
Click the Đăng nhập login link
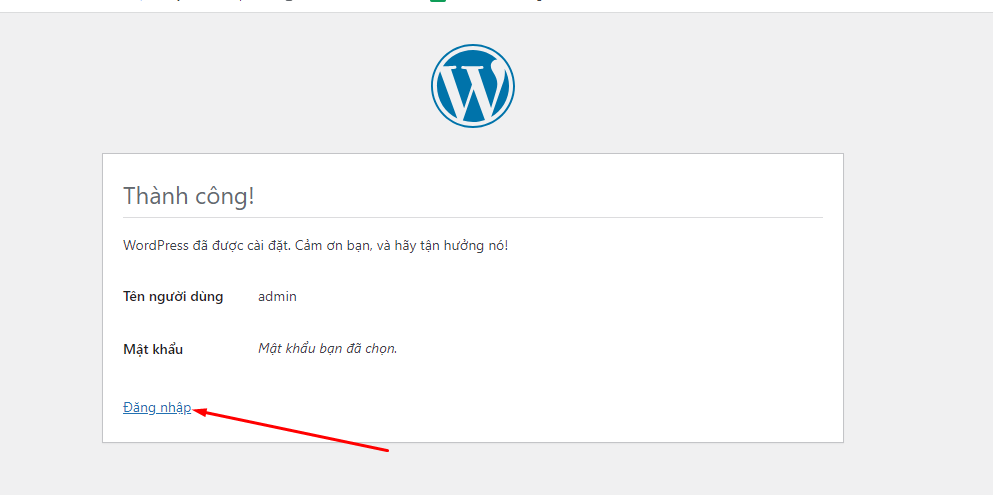pyautogui.click(x=157, y=408)
